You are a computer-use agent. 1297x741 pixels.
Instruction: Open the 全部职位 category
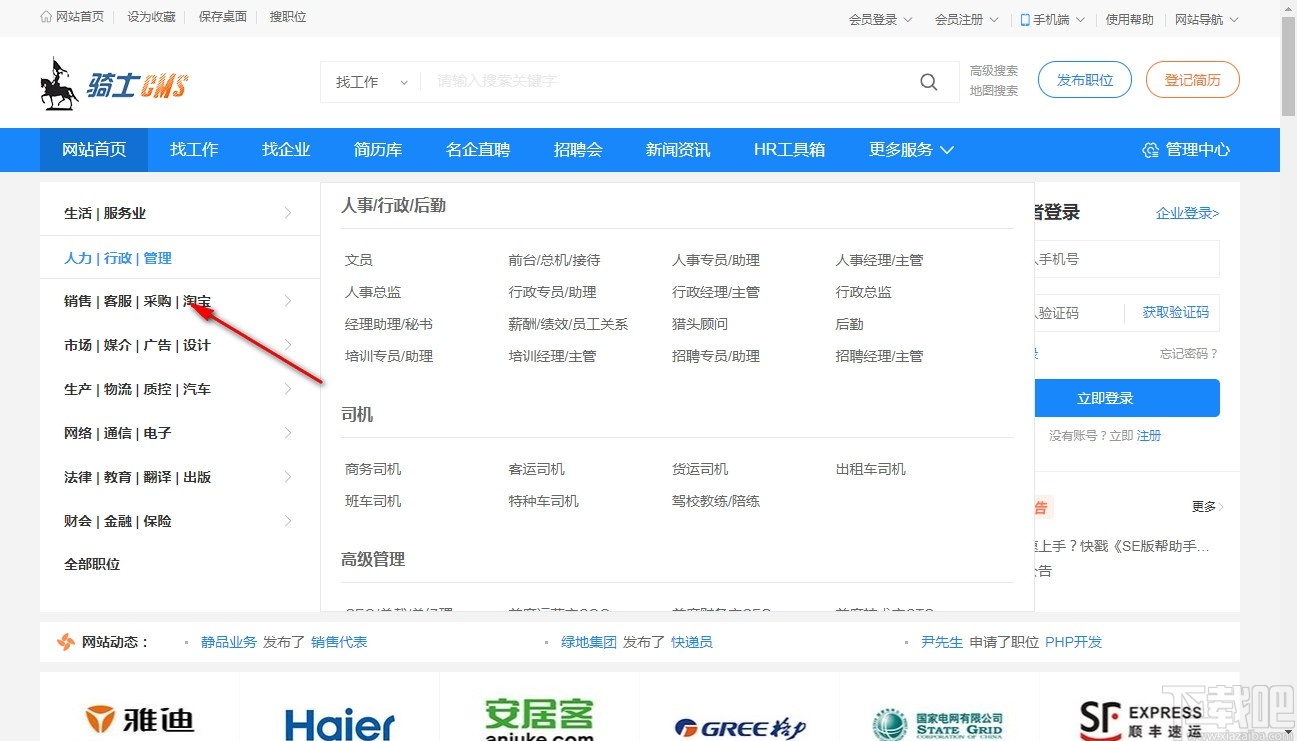92,564
